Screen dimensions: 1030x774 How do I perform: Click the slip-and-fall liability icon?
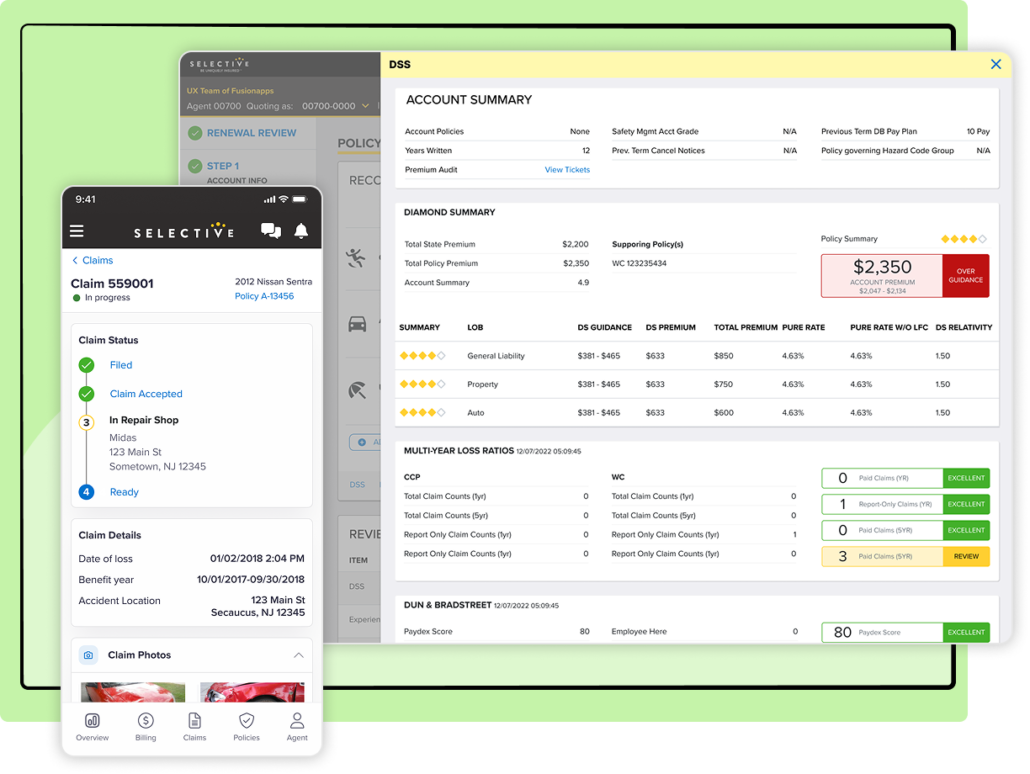click(356, 258)
